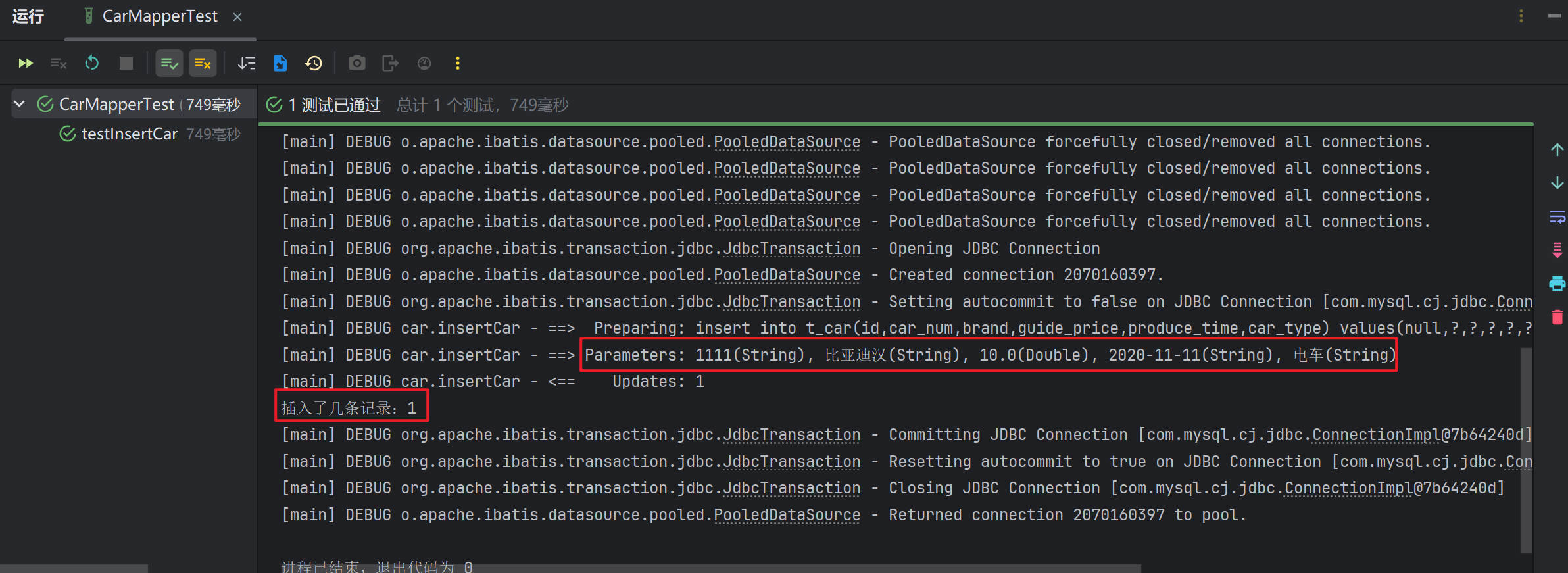Toggle soft-wrap in console output
The height and width of the screenshot is (573, 1568).
tap(1557, 216)
